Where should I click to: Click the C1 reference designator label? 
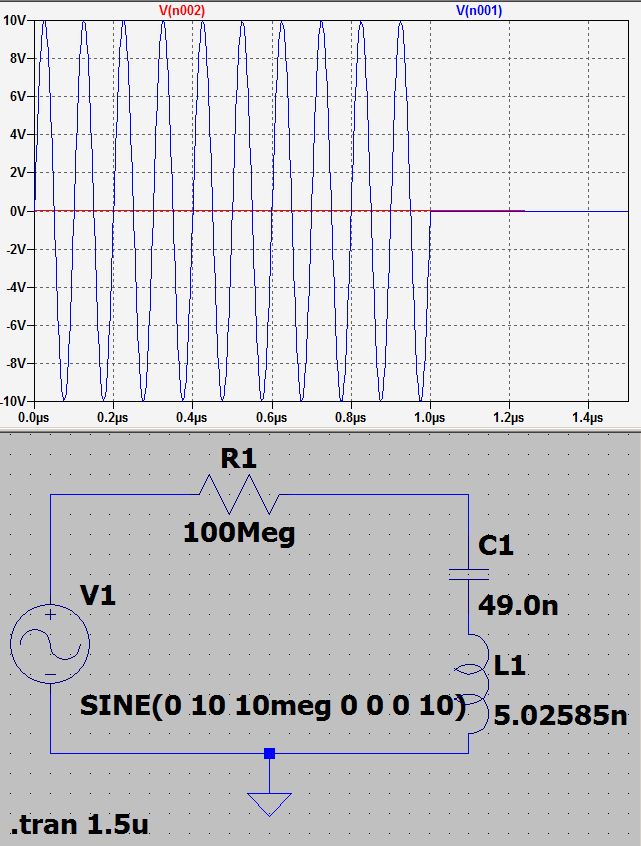[496, 547]
